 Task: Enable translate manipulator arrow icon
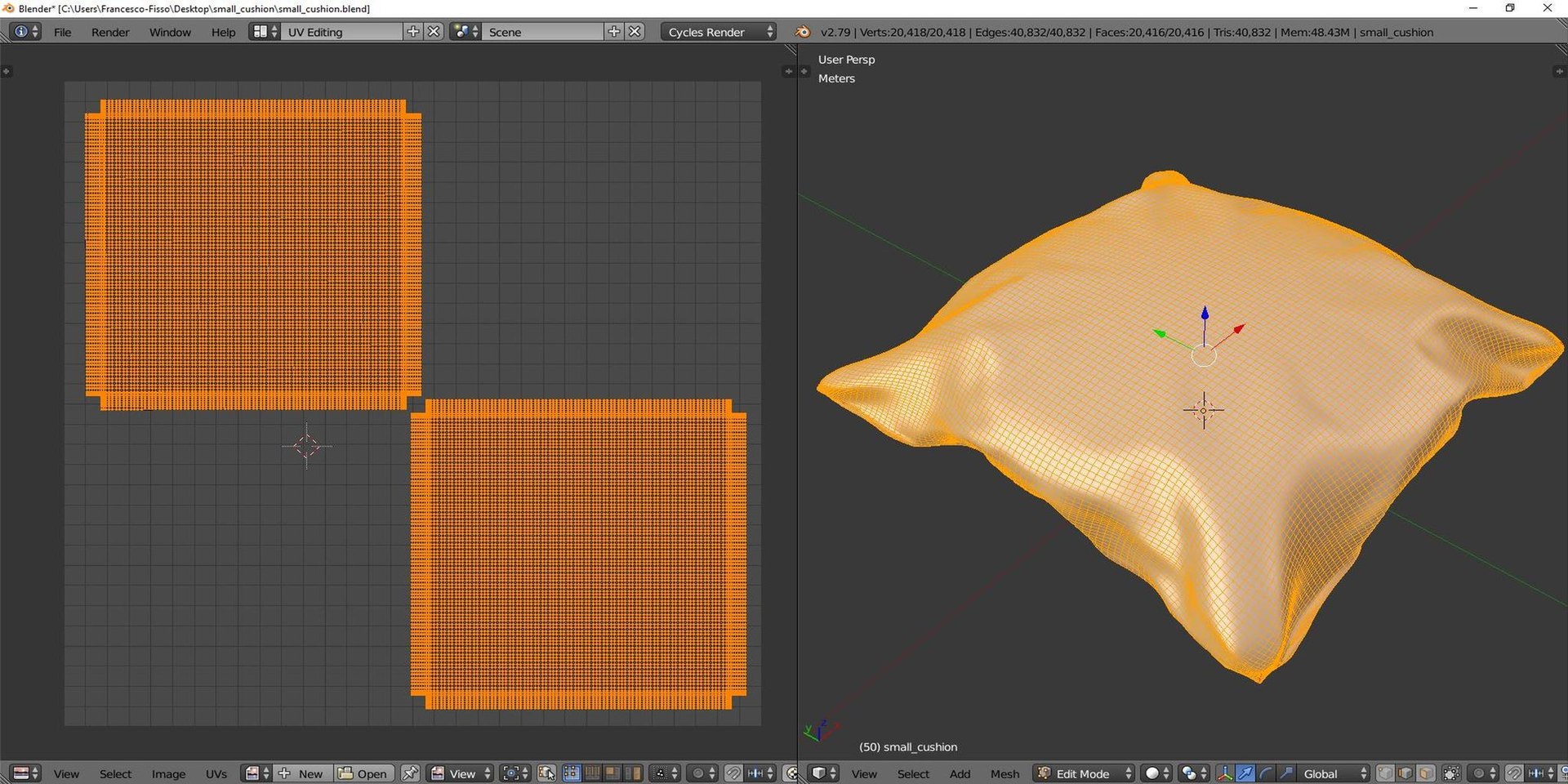pyautogui.click(x=1245, y=773)
